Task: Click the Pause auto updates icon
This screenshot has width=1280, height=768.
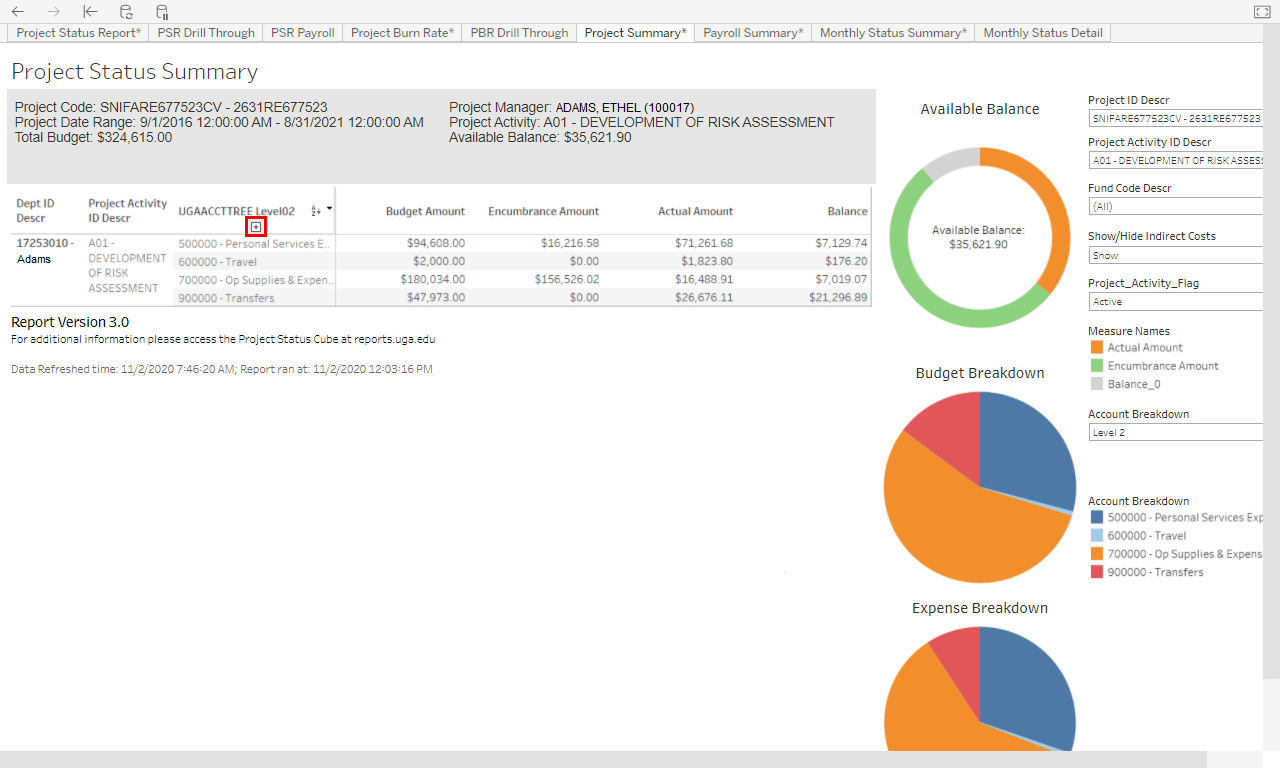Action: coord(162,12)
